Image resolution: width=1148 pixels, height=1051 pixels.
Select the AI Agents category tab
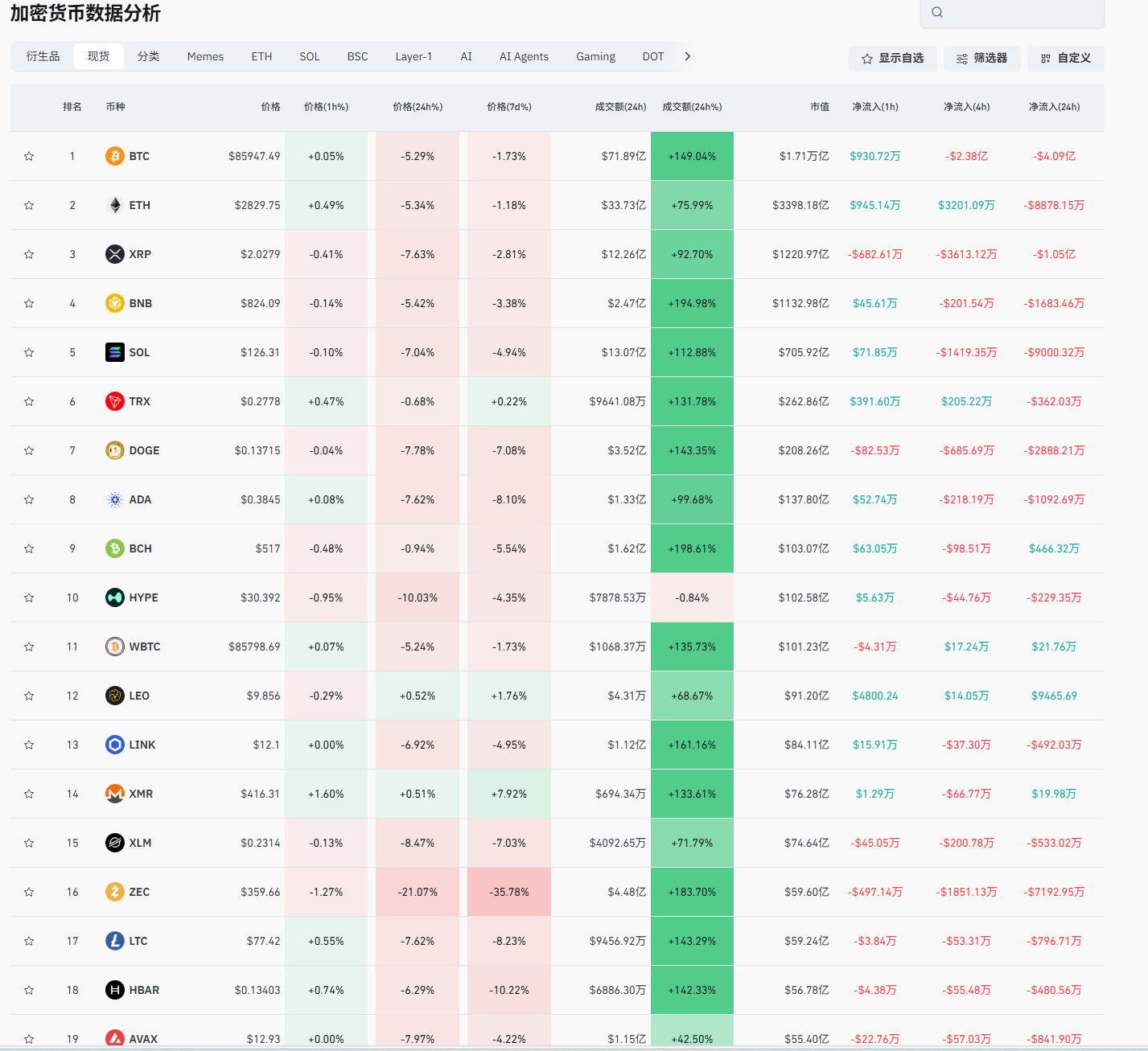(524, 56)
